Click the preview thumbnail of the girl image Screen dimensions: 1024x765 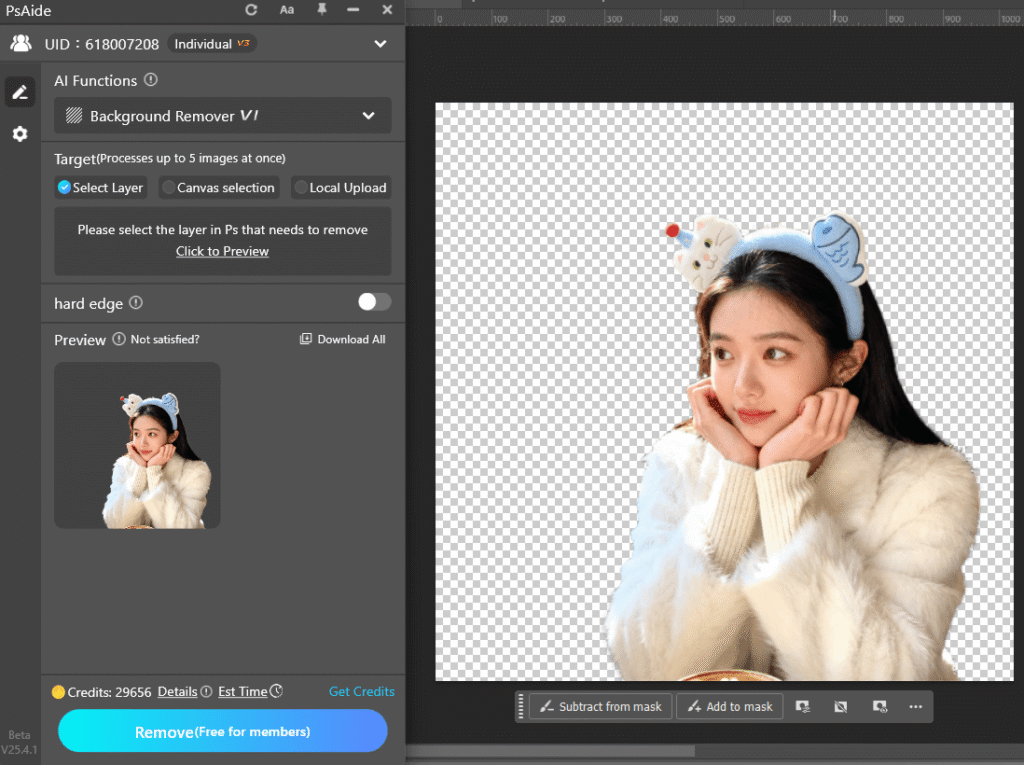(137, 444)
